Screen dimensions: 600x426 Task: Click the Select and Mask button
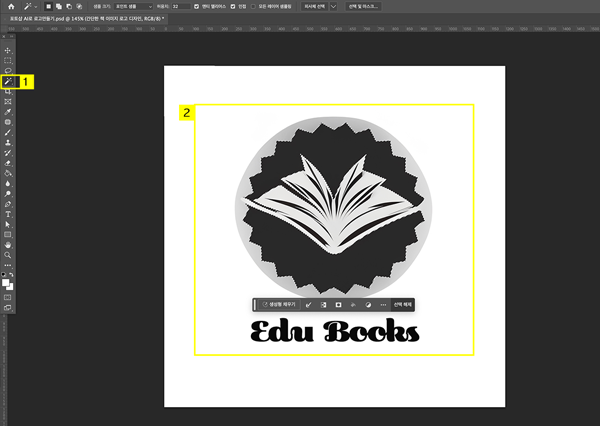point(363,7)
